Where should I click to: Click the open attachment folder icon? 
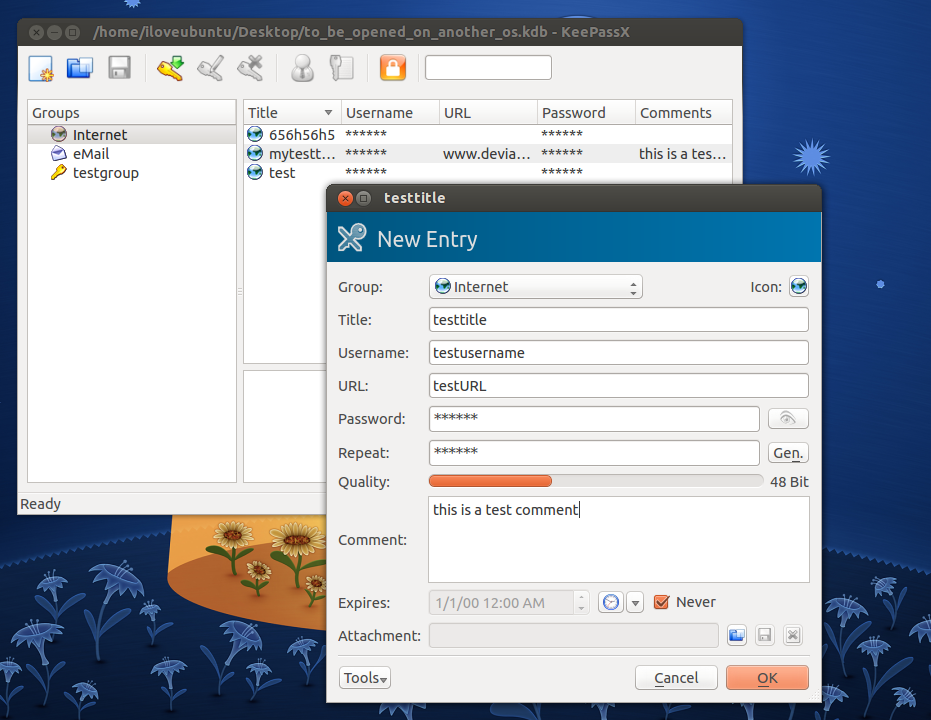click(737, 635)
